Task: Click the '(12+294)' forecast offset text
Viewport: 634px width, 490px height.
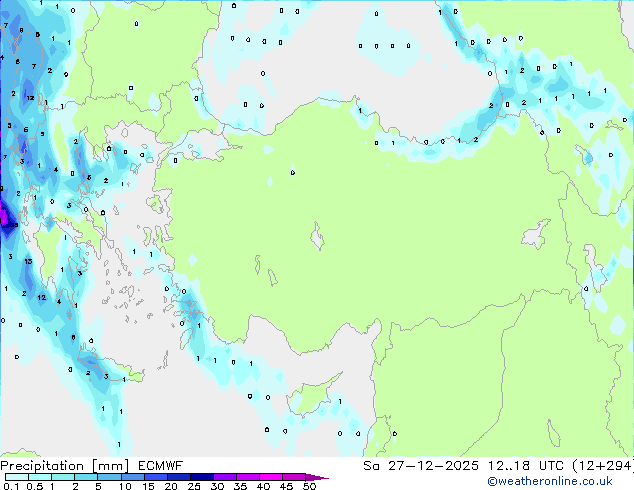Action: tap(603, 466)
